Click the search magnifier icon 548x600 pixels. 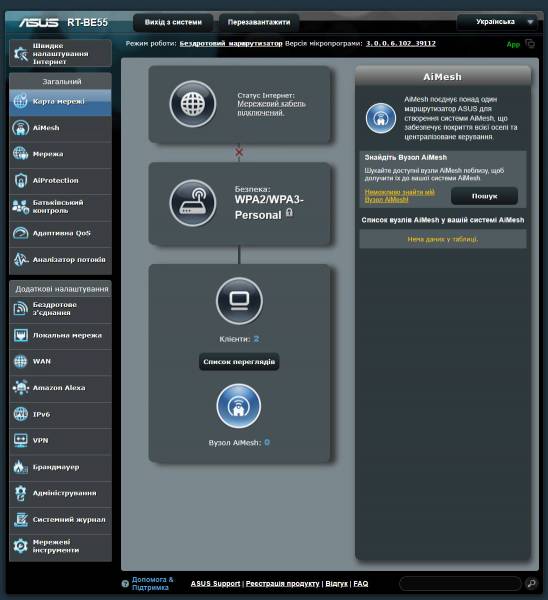coord(531,583)
